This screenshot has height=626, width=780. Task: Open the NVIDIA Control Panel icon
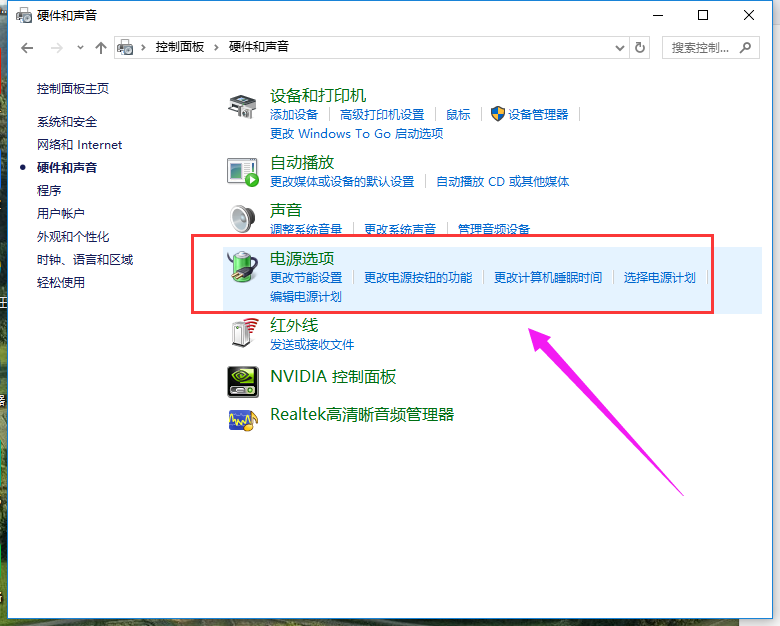click(x=243, y=377)
